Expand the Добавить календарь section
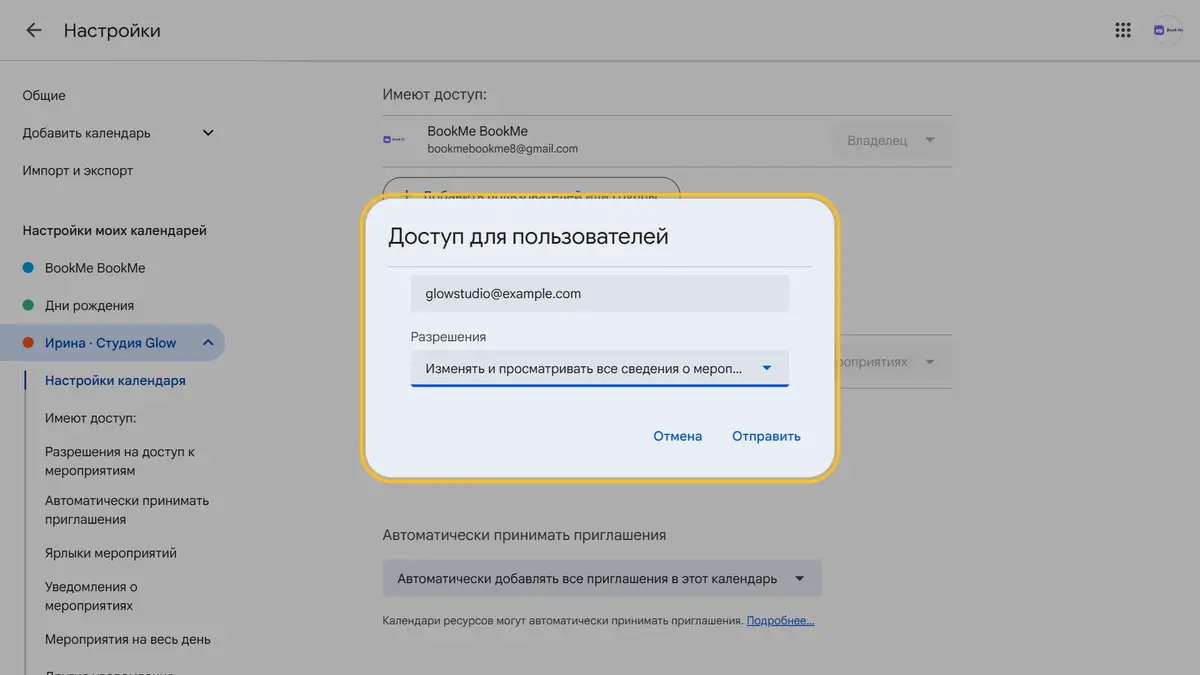The height and width of the screenshot is (675, 1200). pyautogui.click(x=208, y=133)
